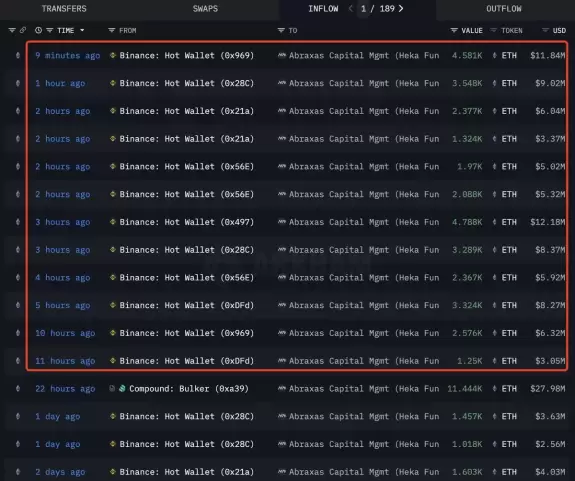Open transaction from 9 minutes ago

67,55
